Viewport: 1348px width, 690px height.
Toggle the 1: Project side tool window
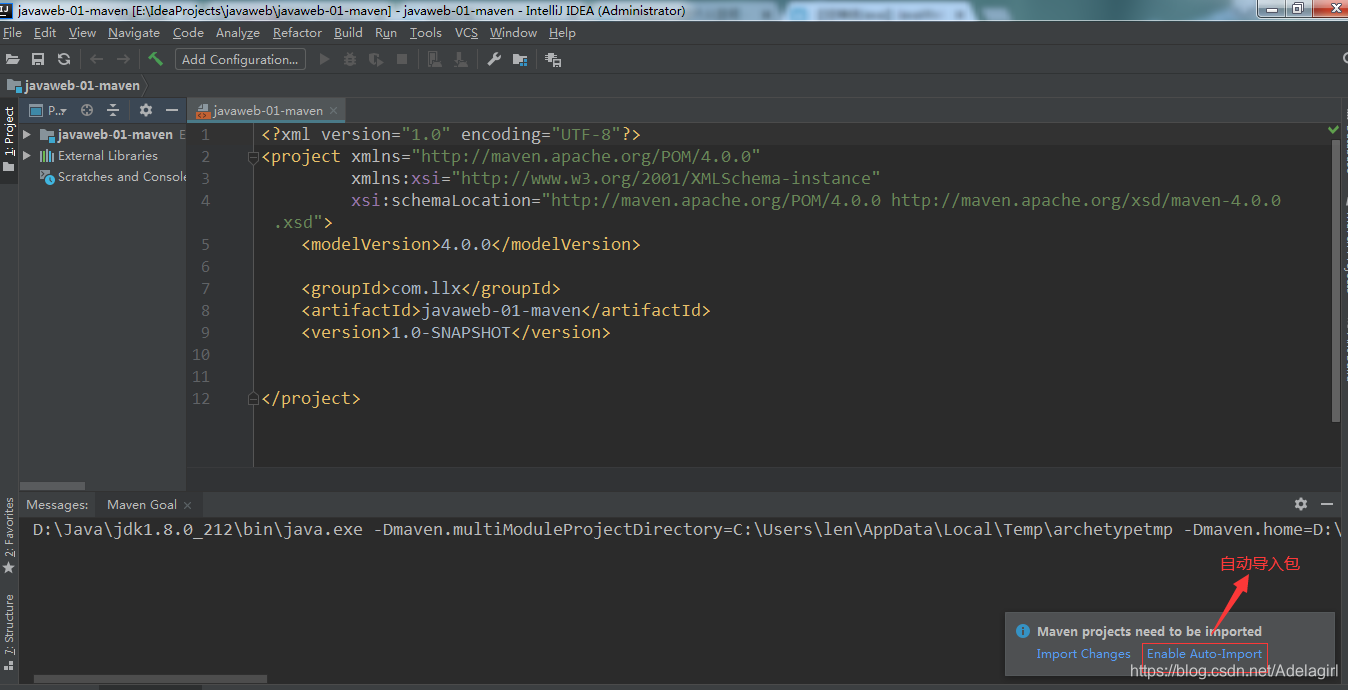9,139
